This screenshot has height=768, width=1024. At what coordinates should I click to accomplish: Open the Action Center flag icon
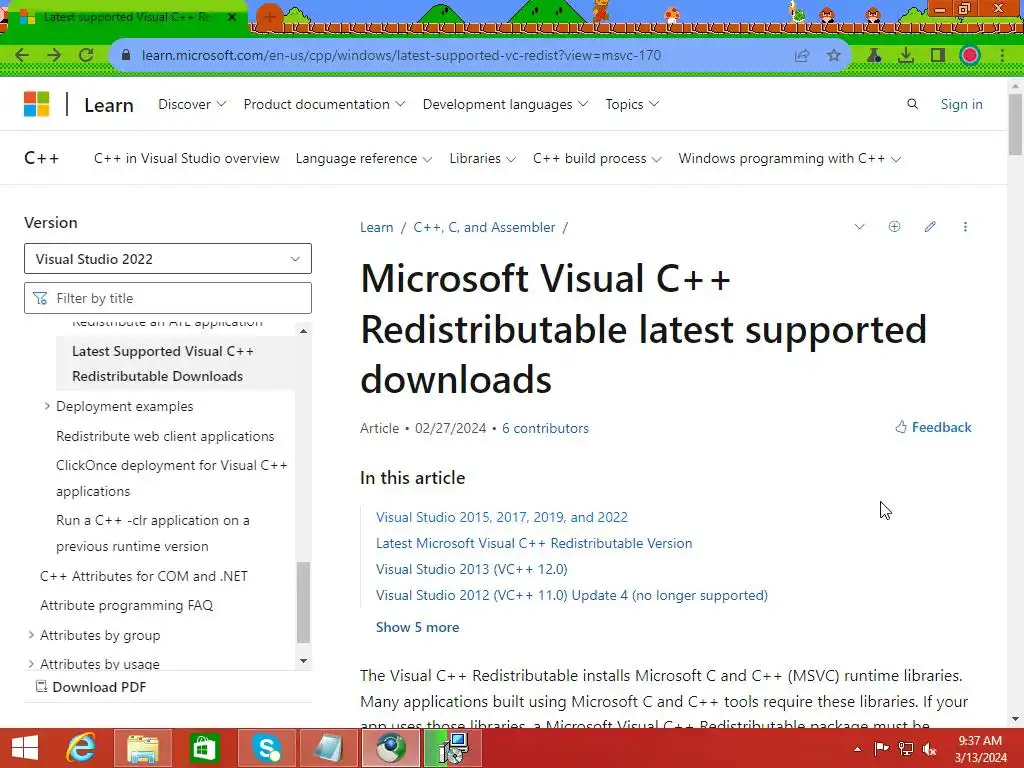[x=882, y=748]
